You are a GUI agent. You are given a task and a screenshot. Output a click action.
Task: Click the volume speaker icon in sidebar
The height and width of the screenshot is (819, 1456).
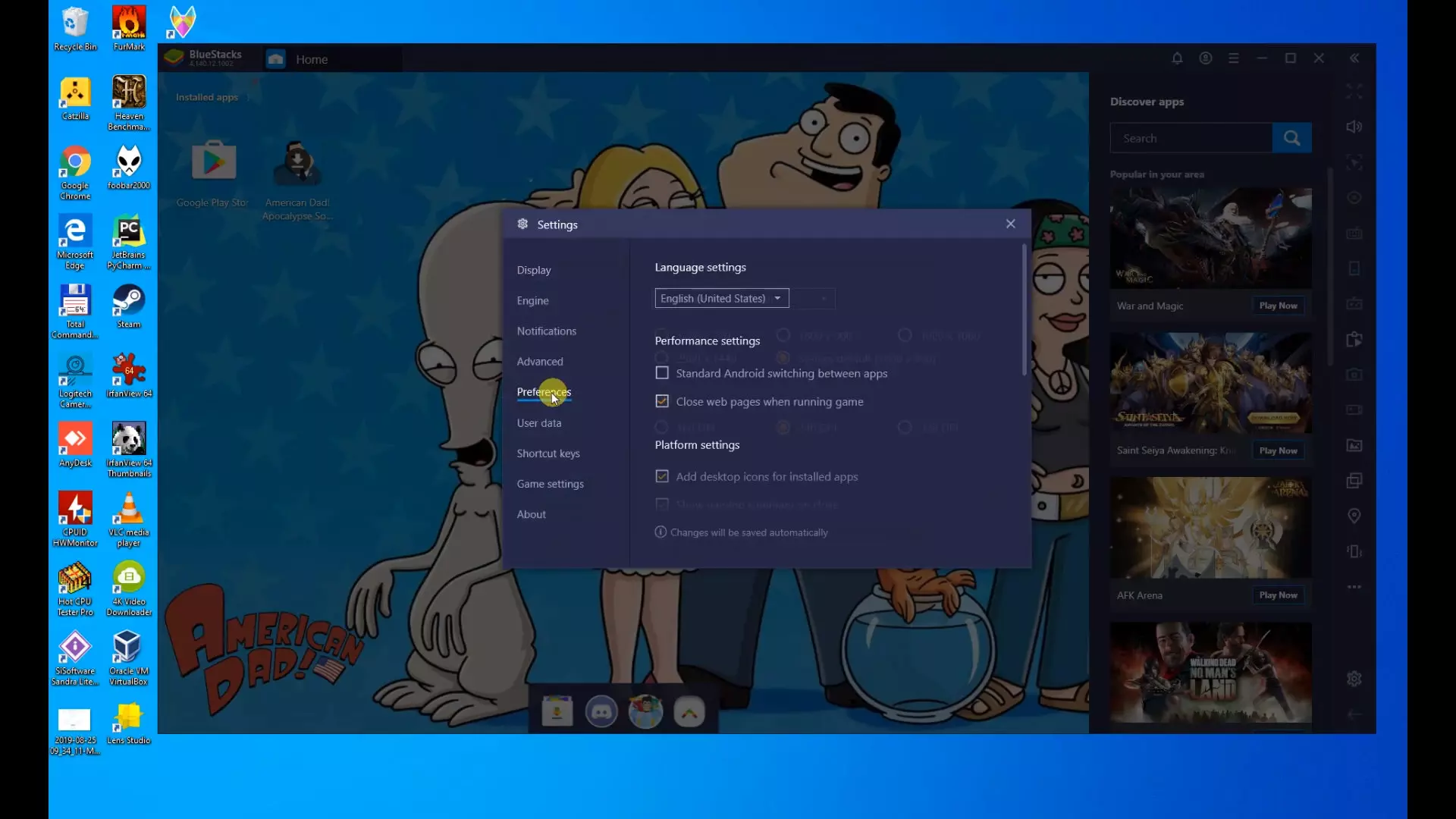[1354, 127]
